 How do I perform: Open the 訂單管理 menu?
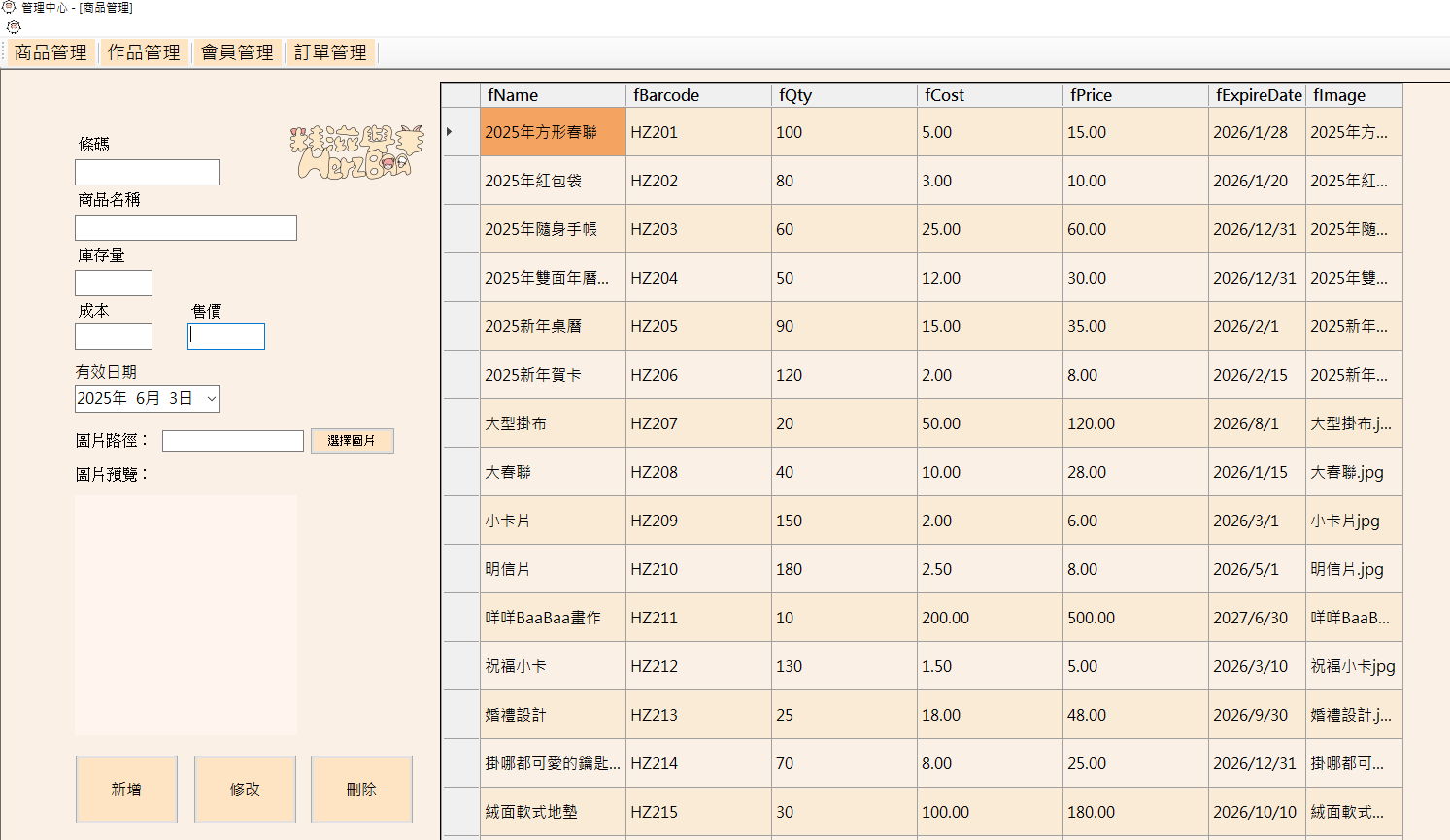coord(330,52)
